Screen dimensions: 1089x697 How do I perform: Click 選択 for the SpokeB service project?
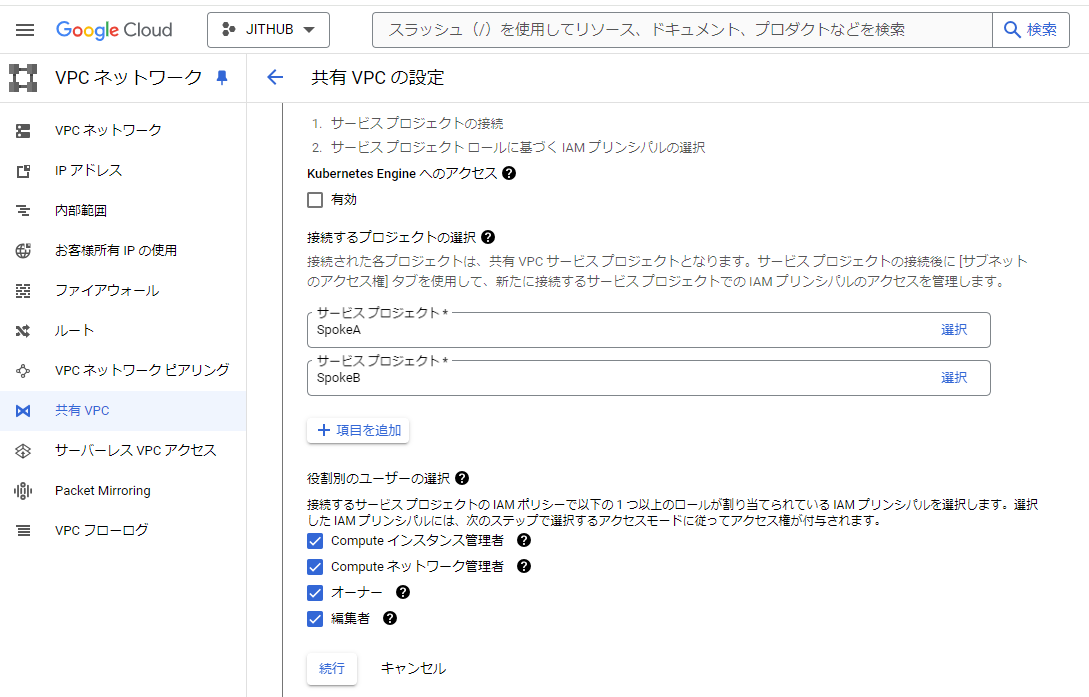pyautogui.click(x=953, y=377)
